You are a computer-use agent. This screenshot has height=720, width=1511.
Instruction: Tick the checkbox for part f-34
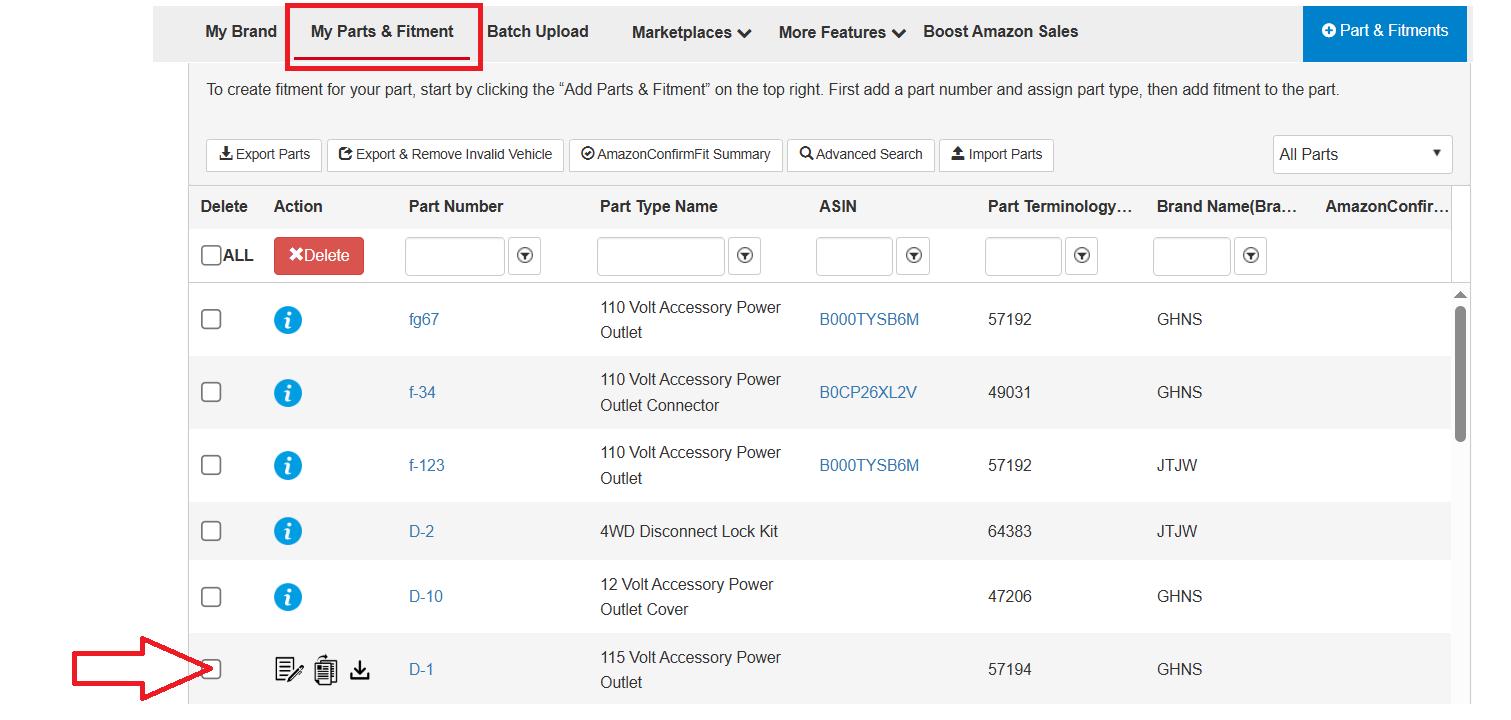(x=211, y=392)
